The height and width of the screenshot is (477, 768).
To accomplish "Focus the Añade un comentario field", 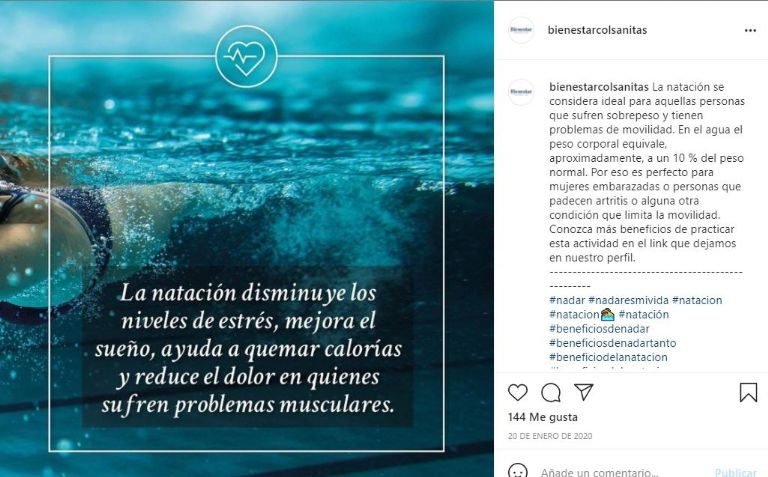I will click(x=622, y=472).
